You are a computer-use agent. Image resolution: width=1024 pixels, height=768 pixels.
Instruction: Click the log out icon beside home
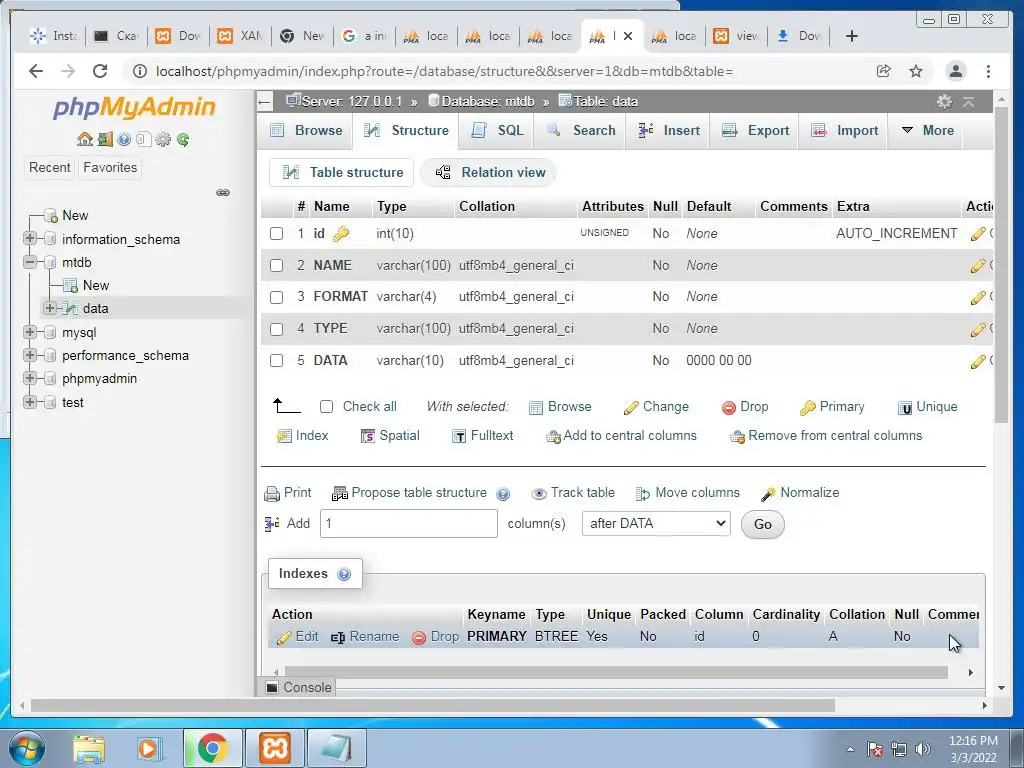(104, 139)
